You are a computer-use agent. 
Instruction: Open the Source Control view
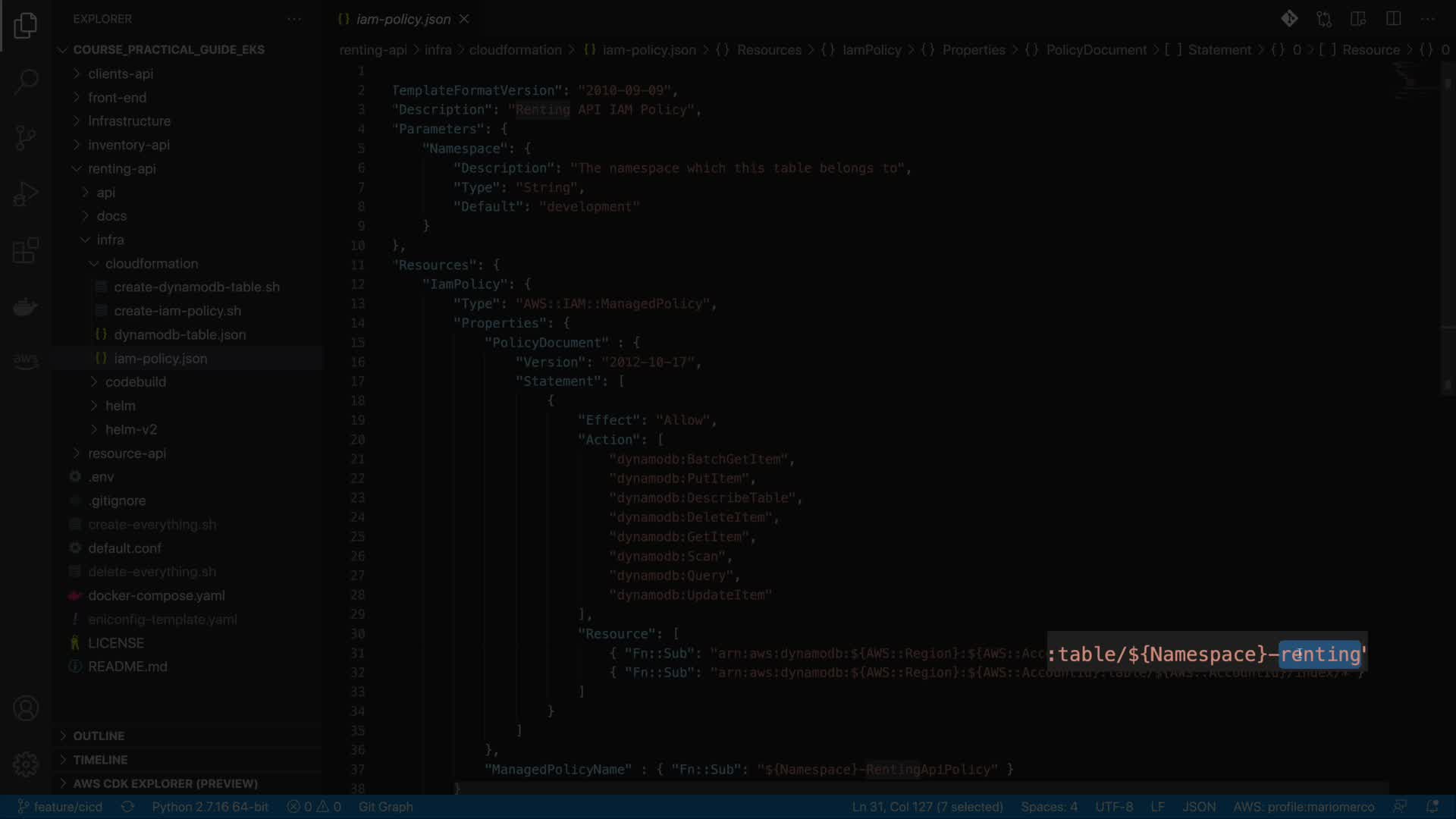tap(26, 137)
